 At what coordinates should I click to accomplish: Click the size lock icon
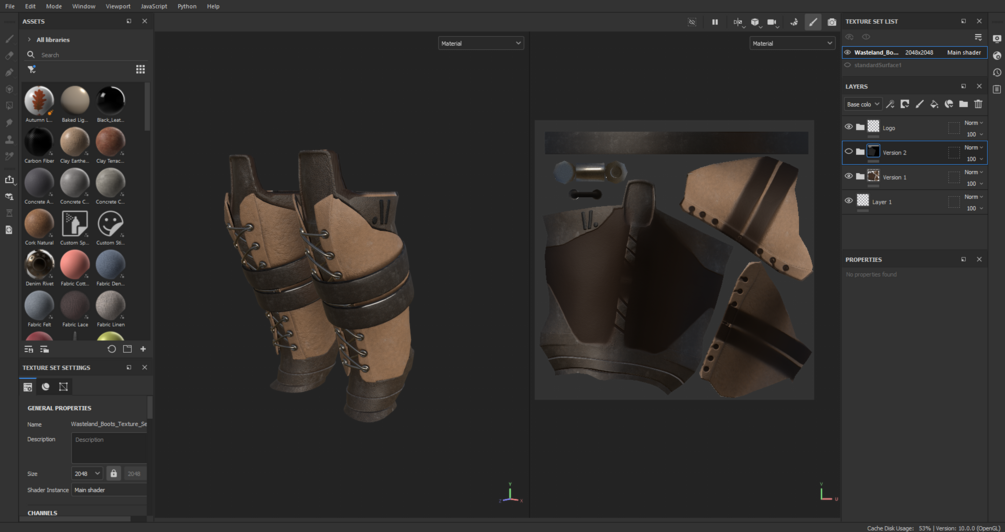point(114,473)
